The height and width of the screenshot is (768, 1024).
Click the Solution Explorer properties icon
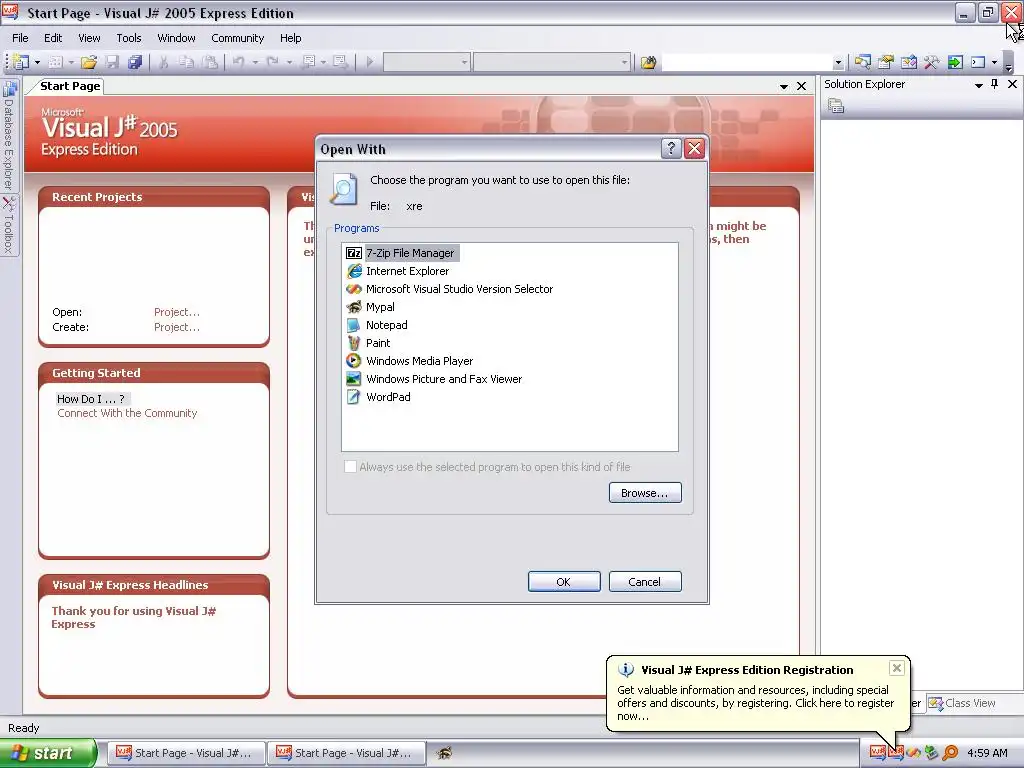836,105
